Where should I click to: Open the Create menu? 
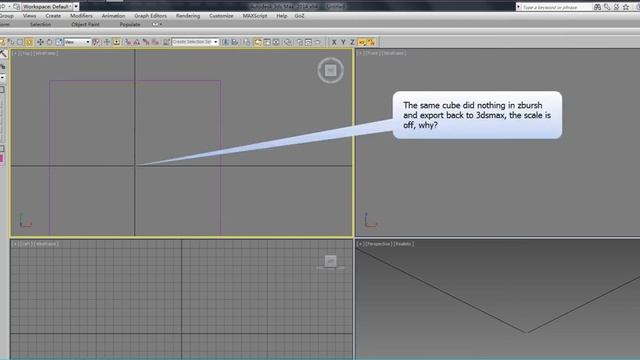(53, 16)
